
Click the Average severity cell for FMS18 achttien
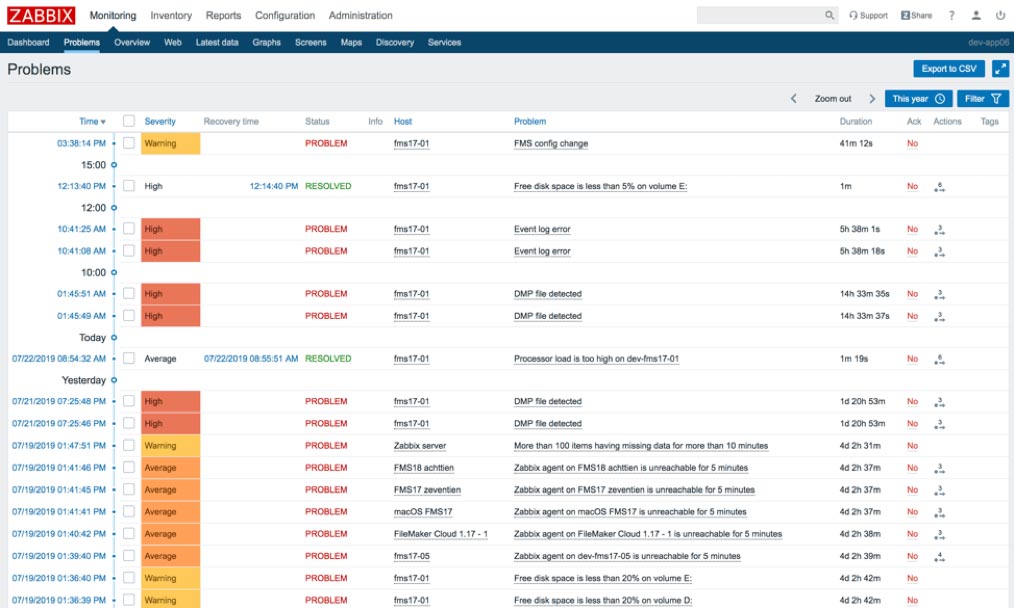(x=171, y=467)
